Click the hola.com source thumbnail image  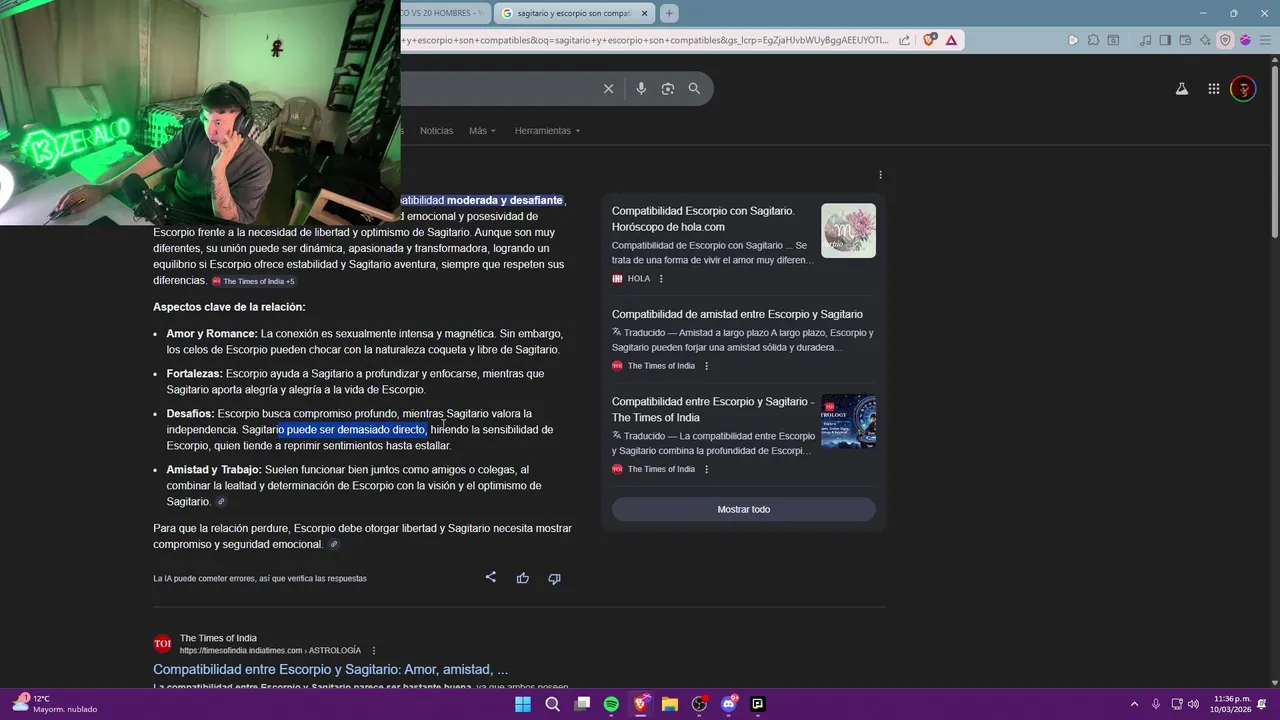pyautogui.click(x=848, y=231)
